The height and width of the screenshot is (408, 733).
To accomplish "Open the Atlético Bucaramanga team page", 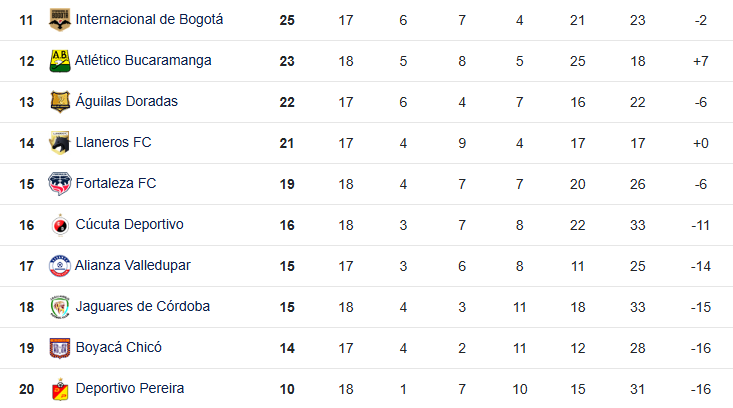I will (143, 60).
